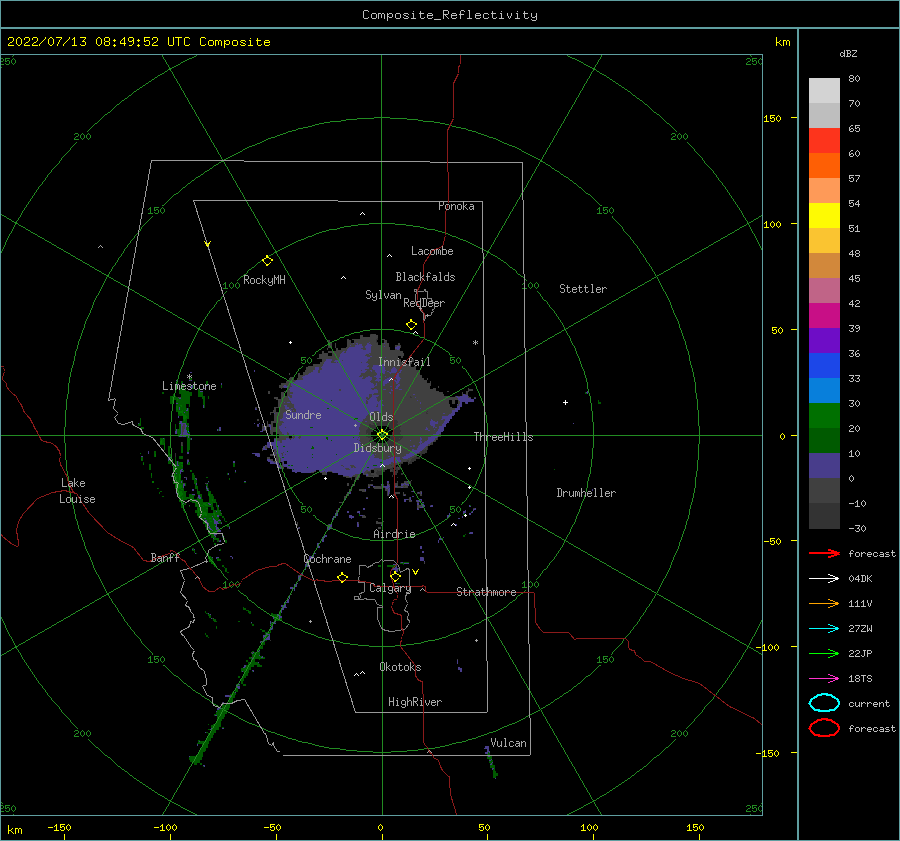900x841 pixels.
Task: Click the Composite_Reflectivity title
Action: 450,15
